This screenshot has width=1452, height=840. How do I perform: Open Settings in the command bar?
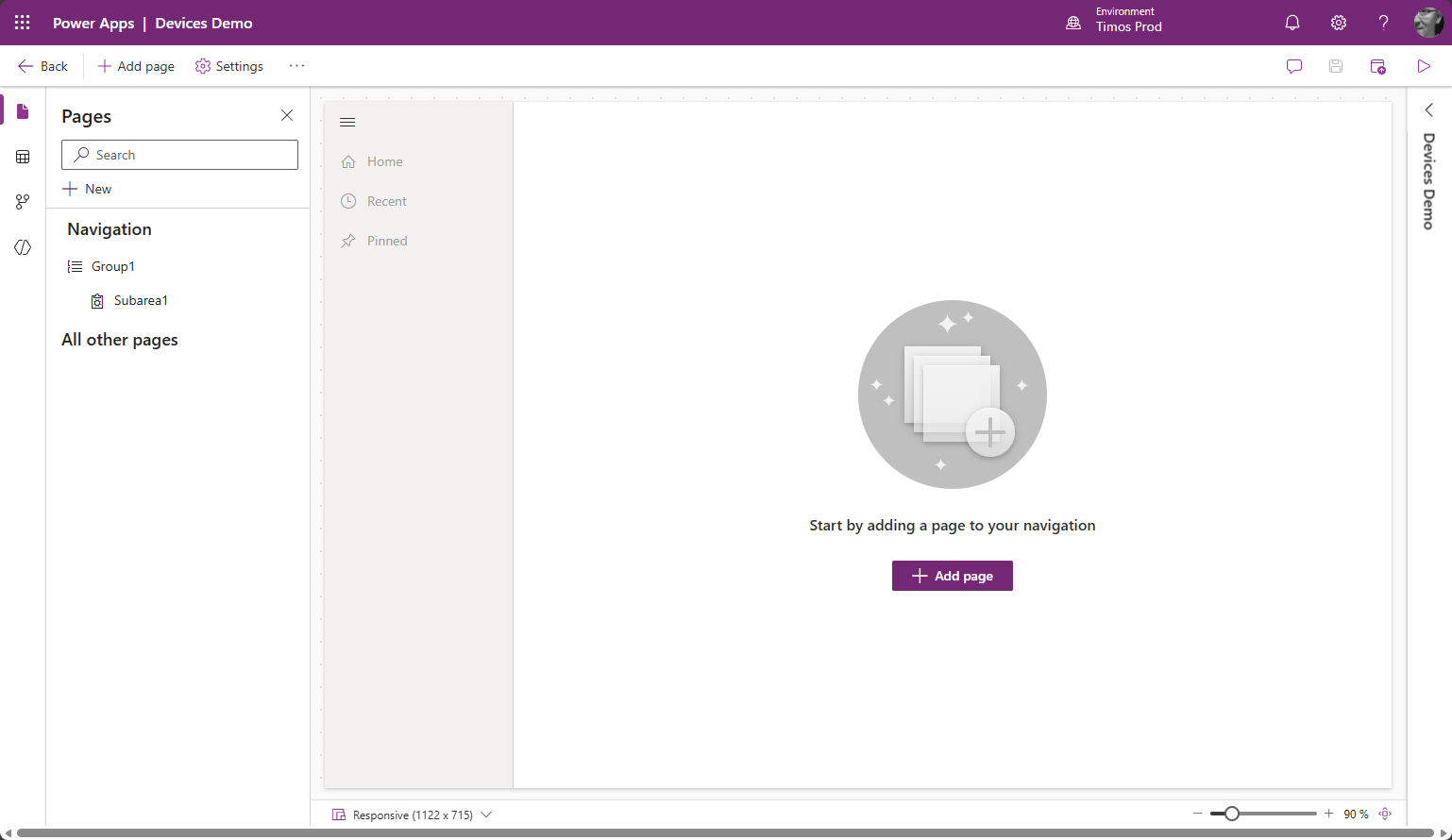click(x=229, y=66)
